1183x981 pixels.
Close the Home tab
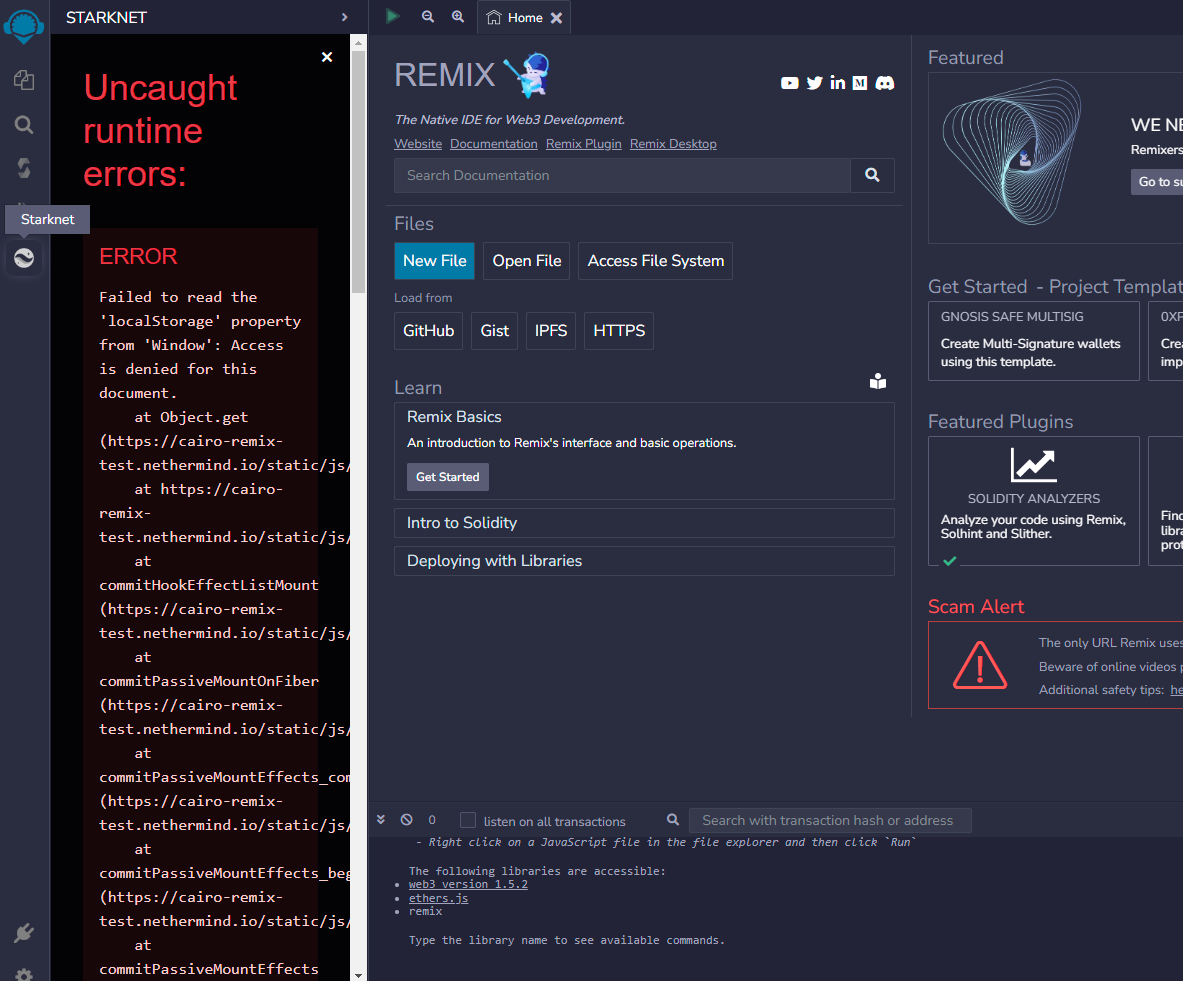pyautogui.click(x=556, y=18)
